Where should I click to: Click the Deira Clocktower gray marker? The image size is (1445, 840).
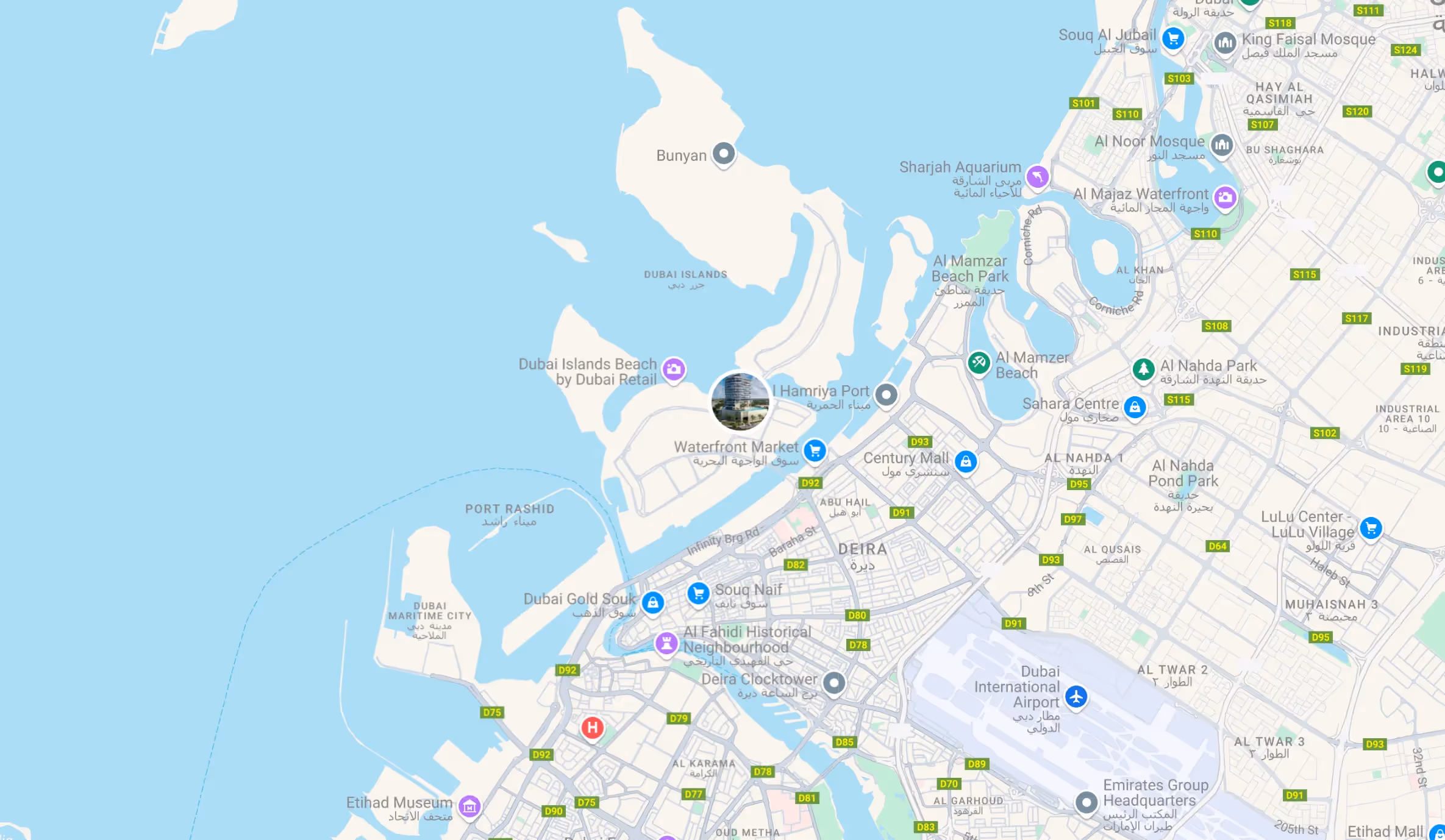pos(833,683)
